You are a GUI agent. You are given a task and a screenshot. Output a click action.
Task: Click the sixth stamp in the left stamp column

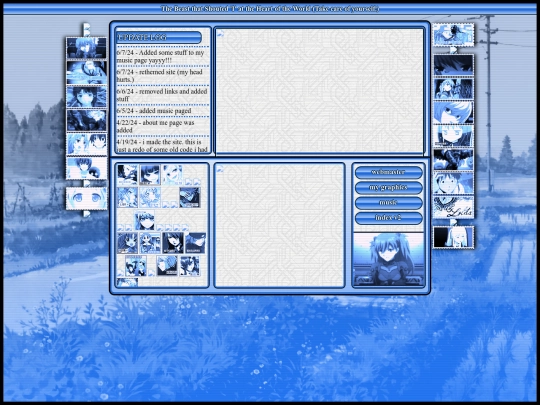(86, 168)
